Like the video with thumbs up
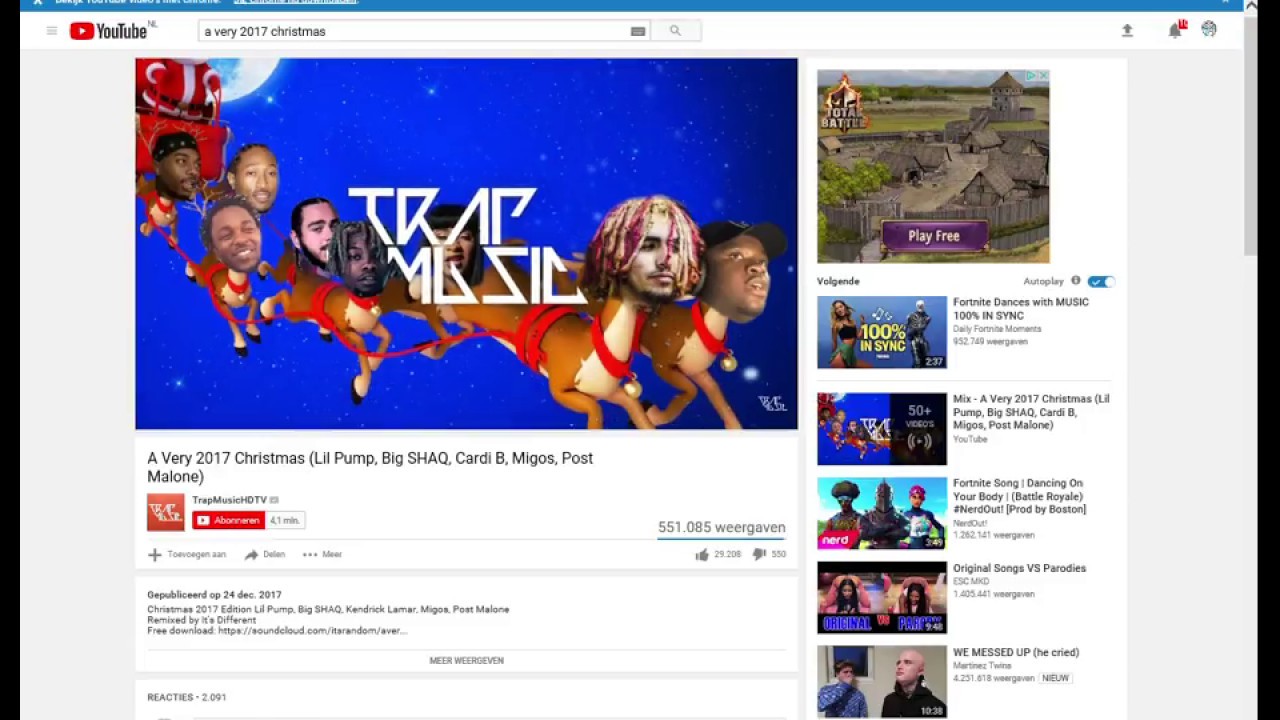 702,554
